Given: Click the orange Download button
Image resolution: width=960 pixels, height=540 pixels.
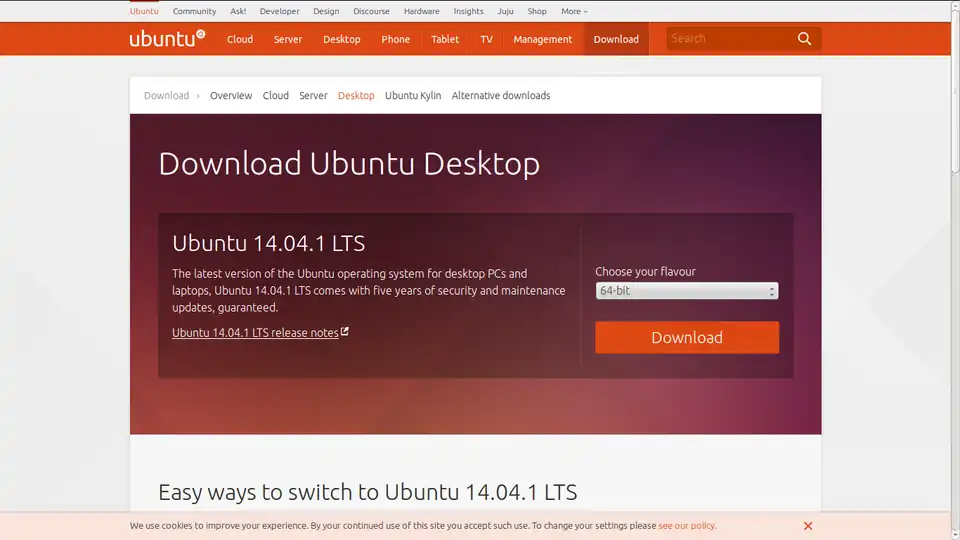Looking at the screenshot, I should pos(686,337).
